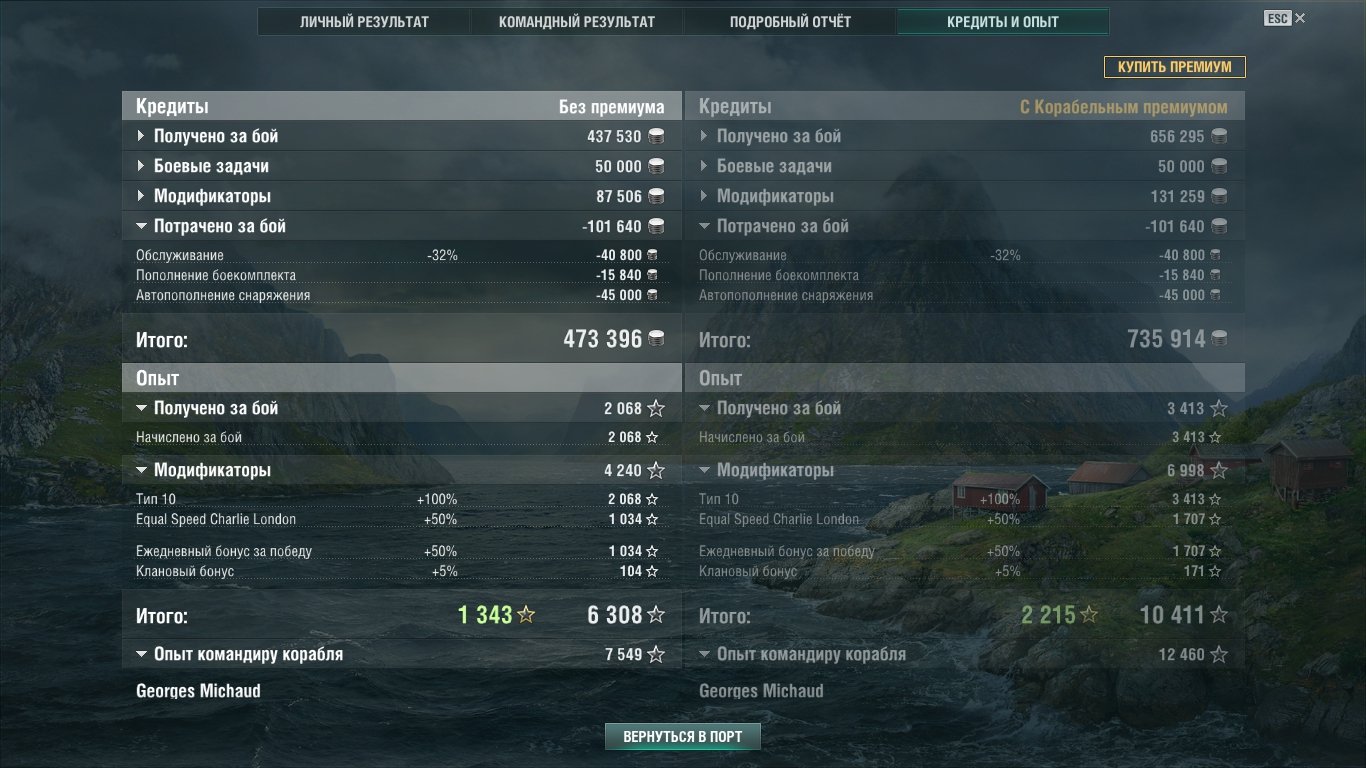Switch to Личный результат tab

(x=364, y=22)
